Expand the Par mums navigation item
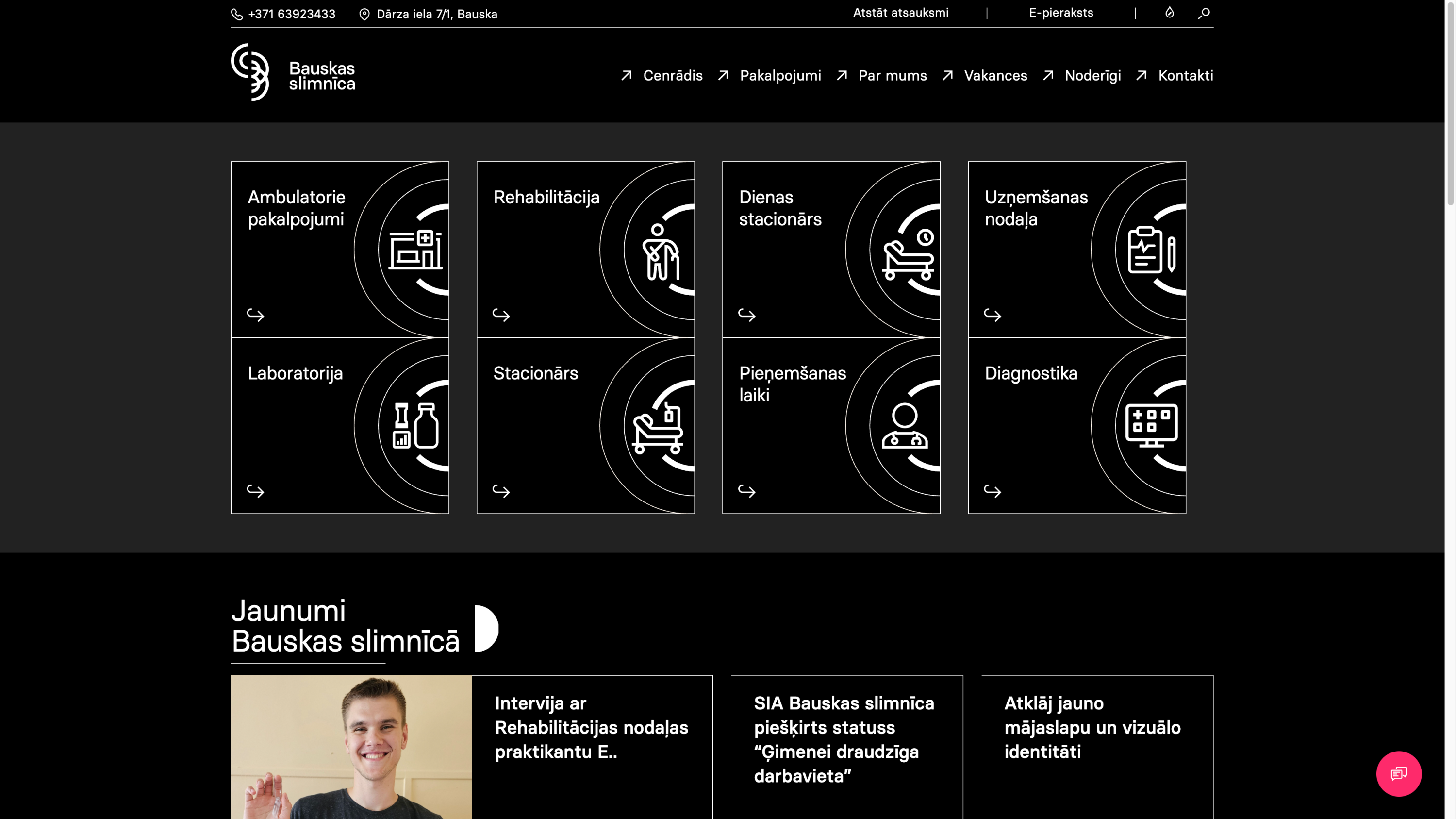 pos(892,76)
